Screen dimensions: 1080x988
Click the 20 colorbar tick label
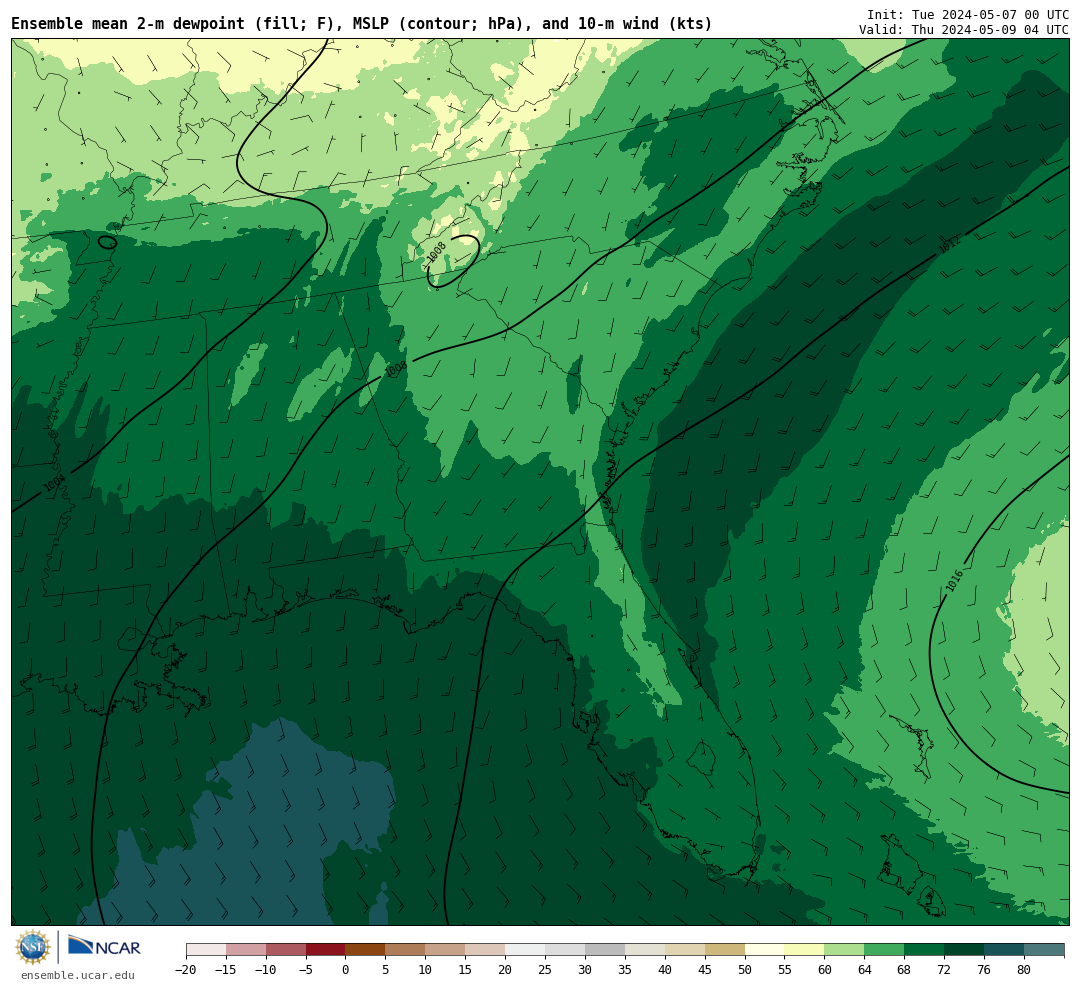click(506, 970)
